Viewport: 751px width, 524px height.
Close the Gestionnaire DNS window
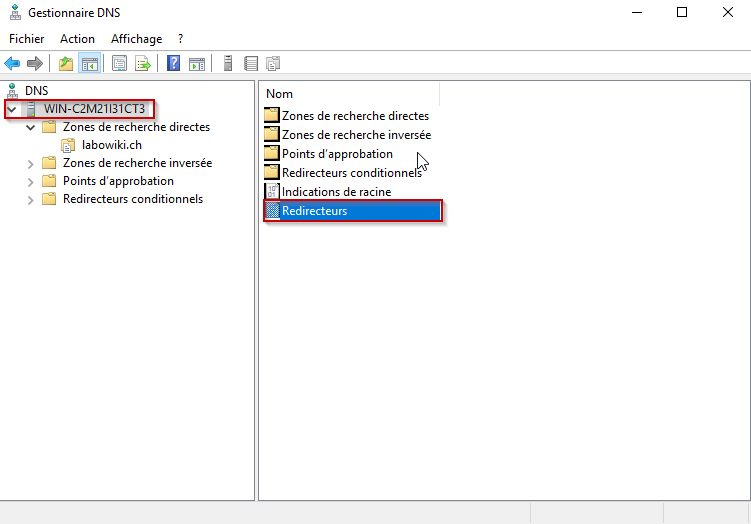[x=728, y=12]
